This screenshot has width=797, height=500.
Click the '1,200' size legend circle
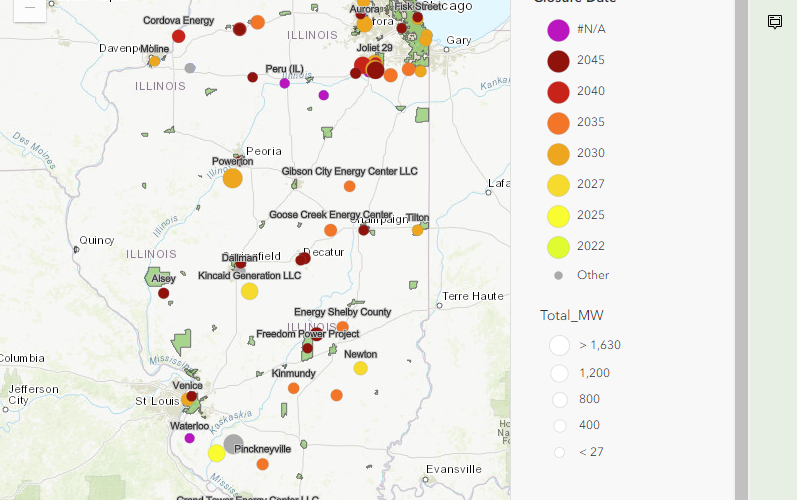pyautogui.click(x=559, y=373)
